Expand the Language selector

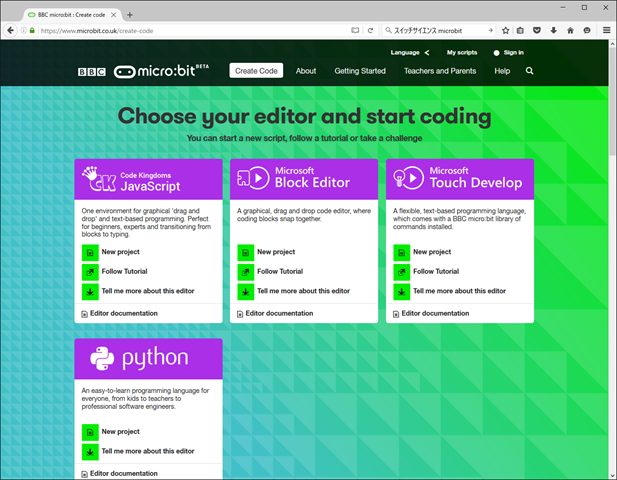pos(410,52)
